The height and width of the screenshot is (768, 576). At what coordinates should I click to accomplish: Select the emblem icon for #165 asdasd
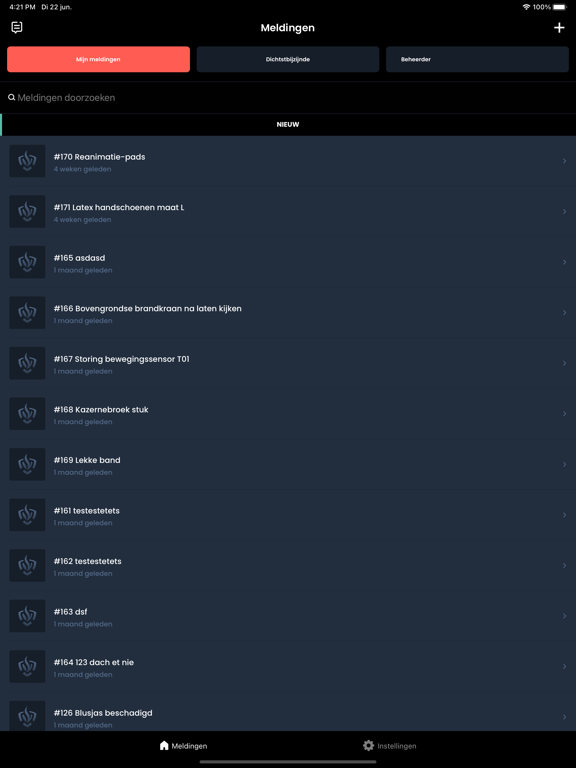point(27,262)
